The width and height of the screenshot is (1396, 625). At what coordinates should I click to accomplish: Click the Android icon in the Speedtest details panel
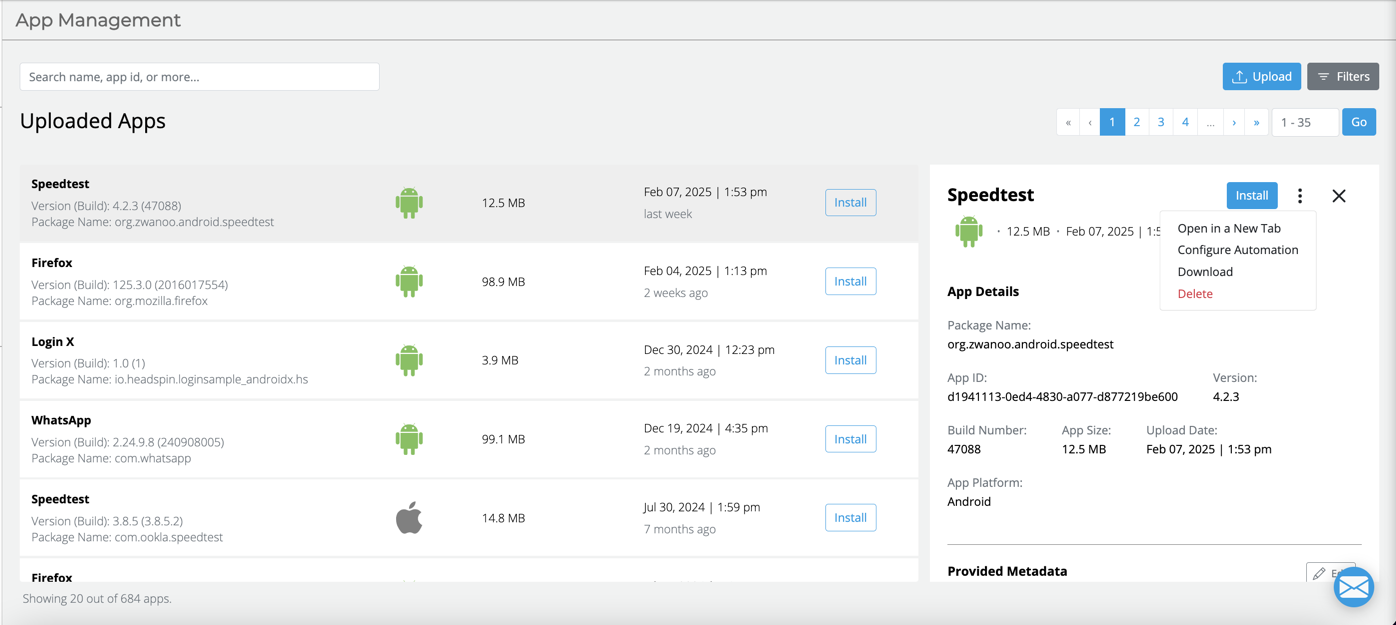969,231
